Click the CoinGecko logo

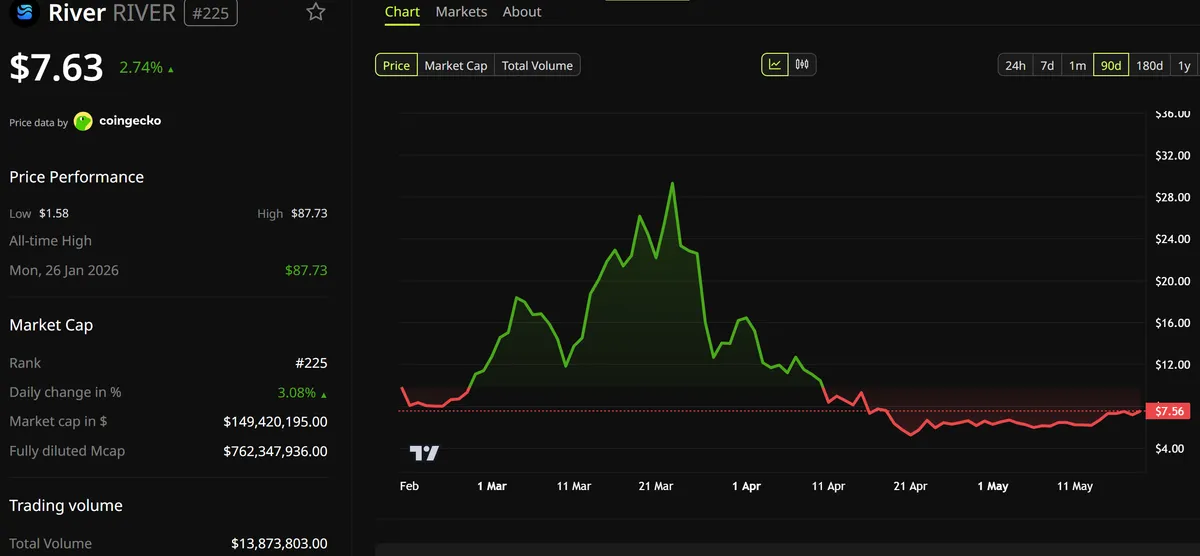pos(118,121)
